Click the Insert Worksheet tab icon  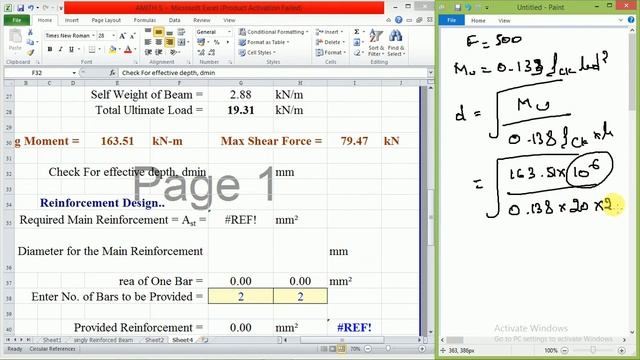[x=205, y=340]
